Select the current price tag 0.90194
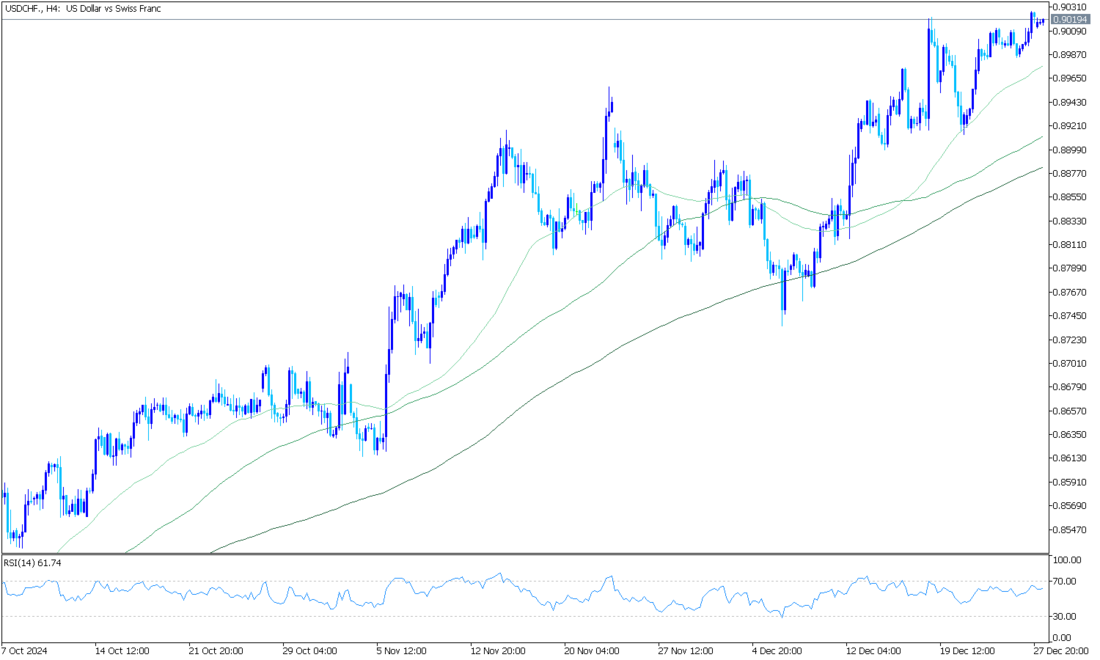The width and height of the screenshot is (1100, 660). point(1070,20)
